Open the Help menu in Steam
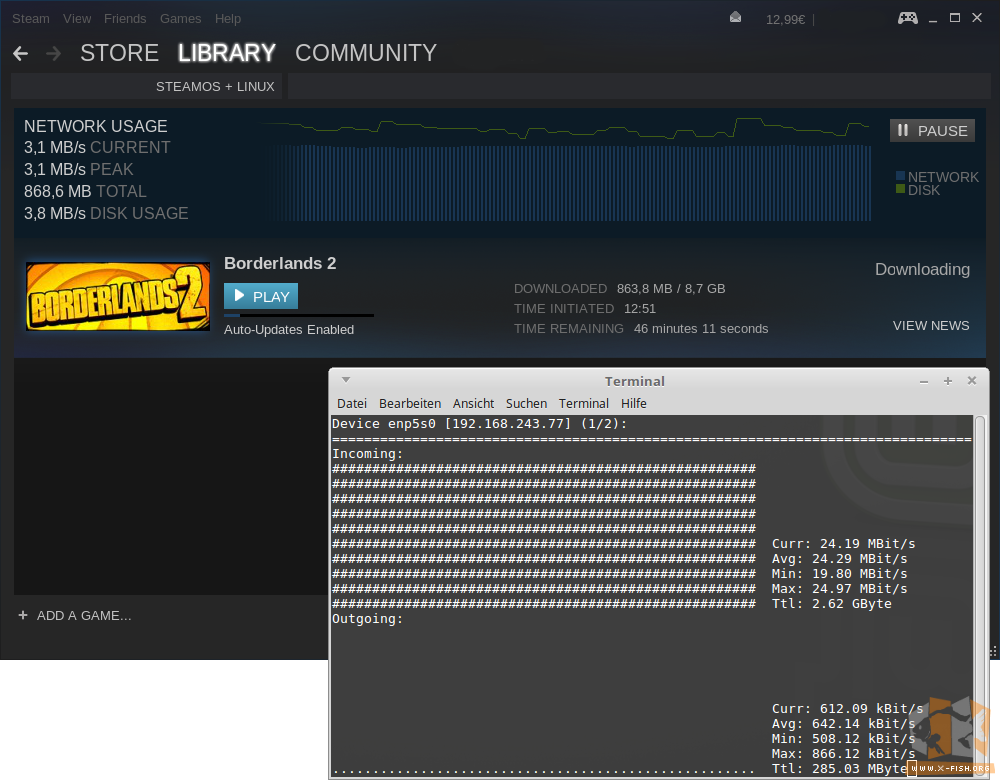Screen dimensions: 1000x780 pos(228,18)
